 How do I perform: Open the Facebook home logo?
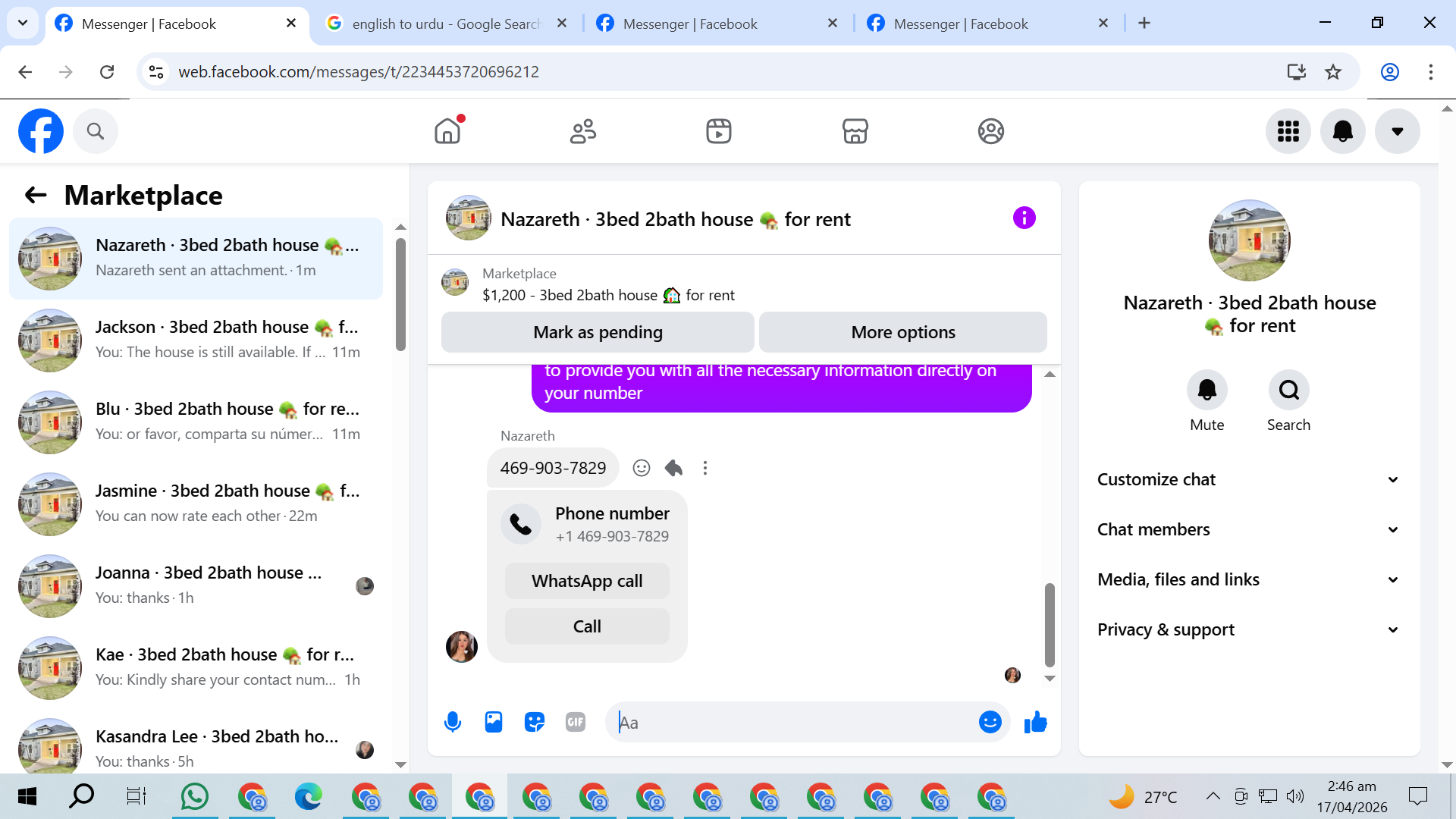click(x=41, y=131)
